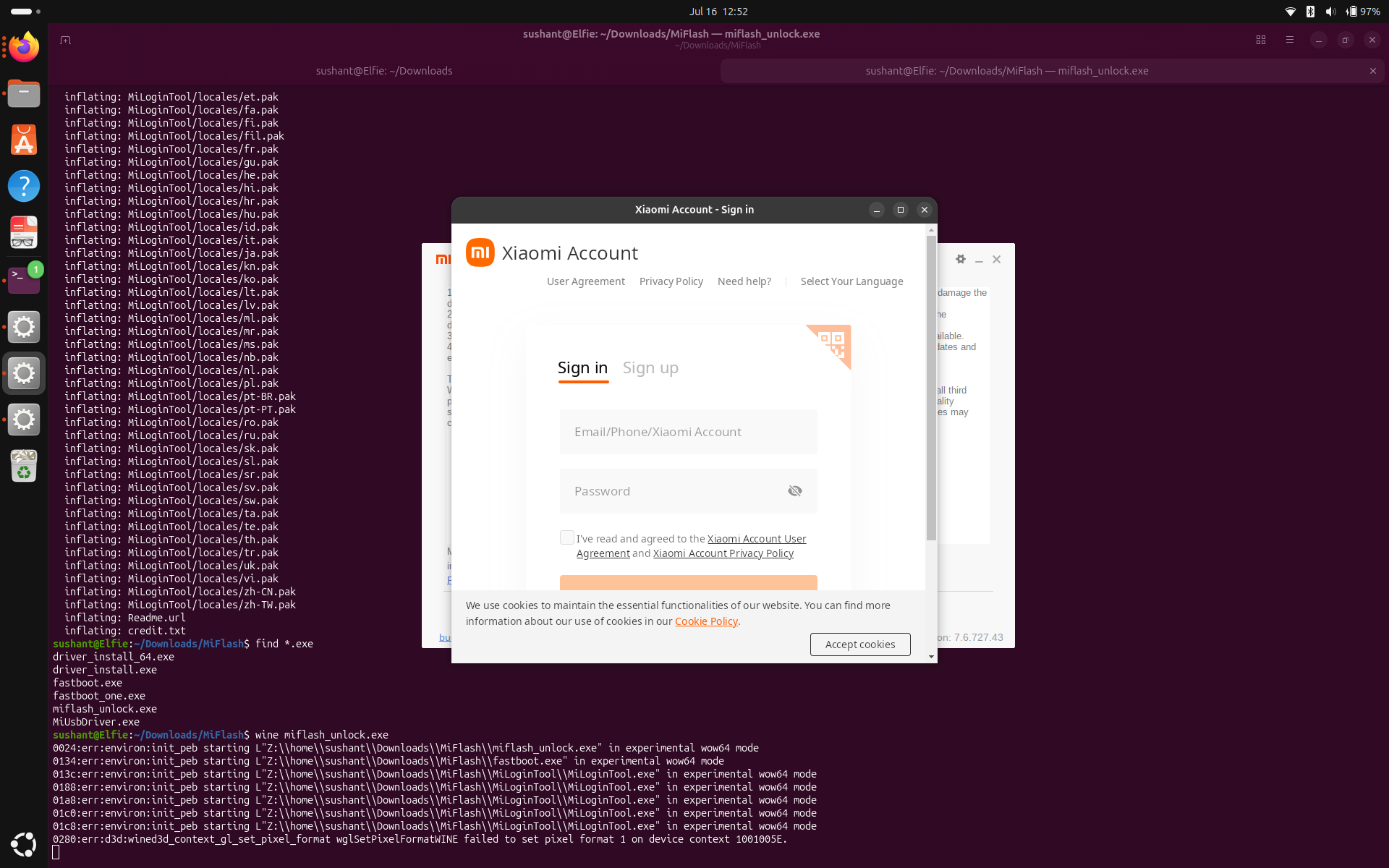Select the MiFlash miflash_unlock.exe terminal tab
The image size is (1389, 868).
click(x=1007, y=71)
